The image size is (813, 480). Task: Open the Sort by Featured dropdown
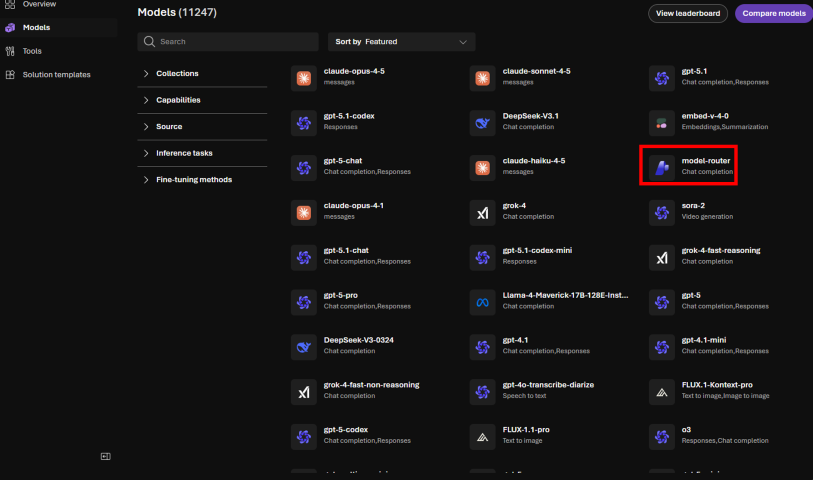[401, 42]
